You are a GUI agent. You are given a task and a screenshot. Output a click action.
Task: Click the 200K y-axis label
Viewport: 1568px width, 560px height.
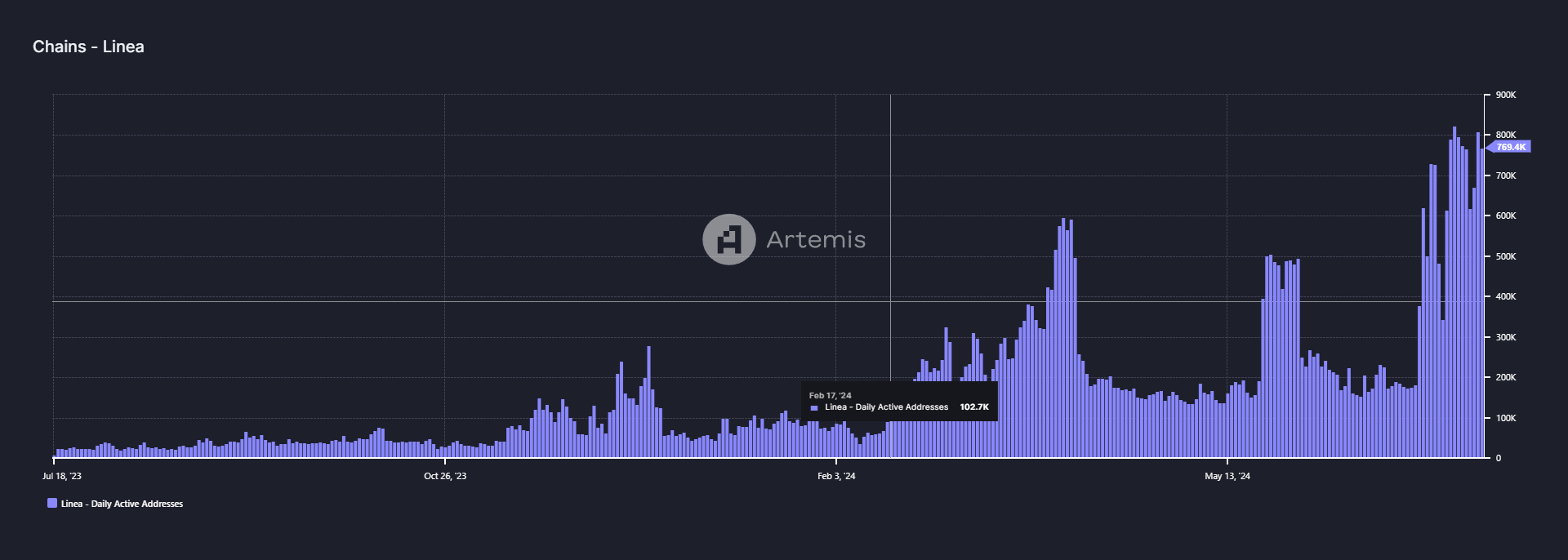click(x=1506, y=377)
